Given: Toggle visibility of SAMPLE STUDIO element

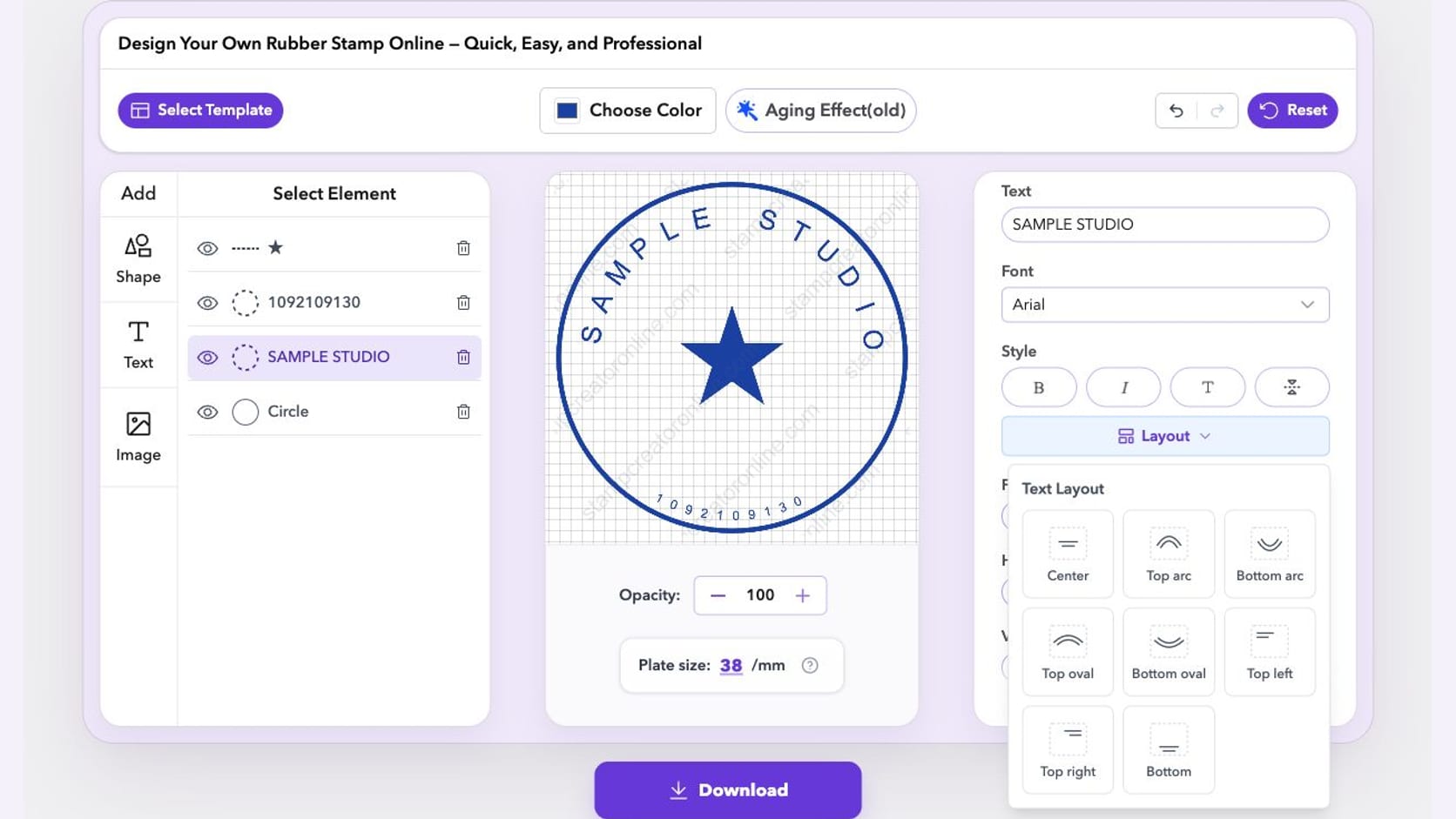Looking at the screenshot, I should (x=207, y=357).
